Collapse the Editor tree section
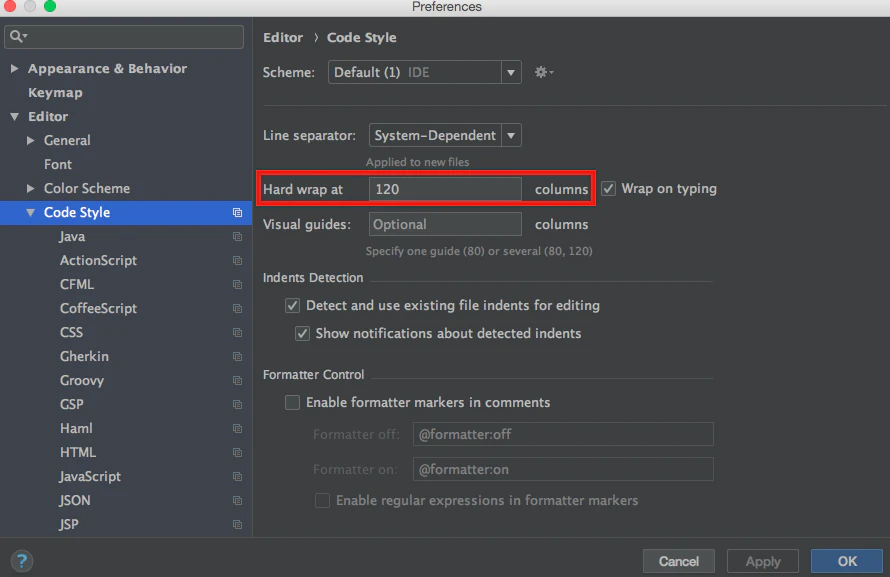The image size is (890, 577). click(15, 116)
